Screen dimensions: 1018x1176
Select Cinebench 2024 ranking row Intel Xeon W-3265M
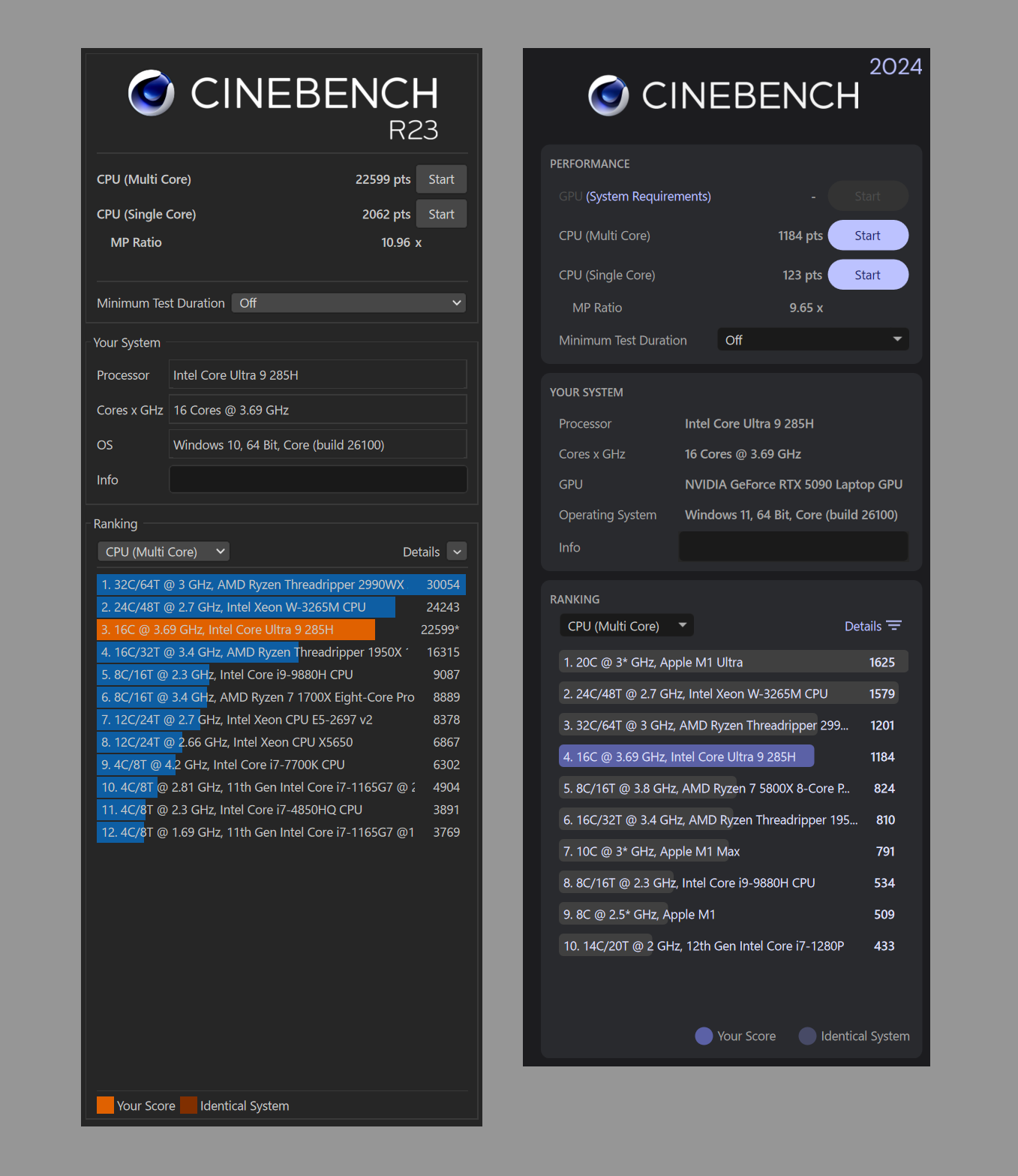click(x=734, y=693)
